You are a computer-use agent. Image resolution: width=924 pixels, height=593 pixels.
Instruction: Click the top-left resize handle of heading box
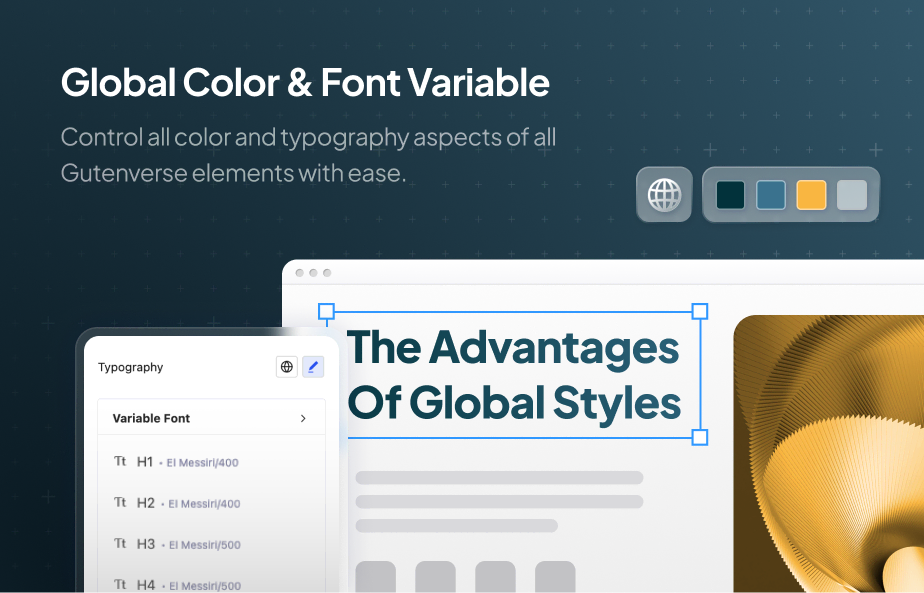pos(326,311)
